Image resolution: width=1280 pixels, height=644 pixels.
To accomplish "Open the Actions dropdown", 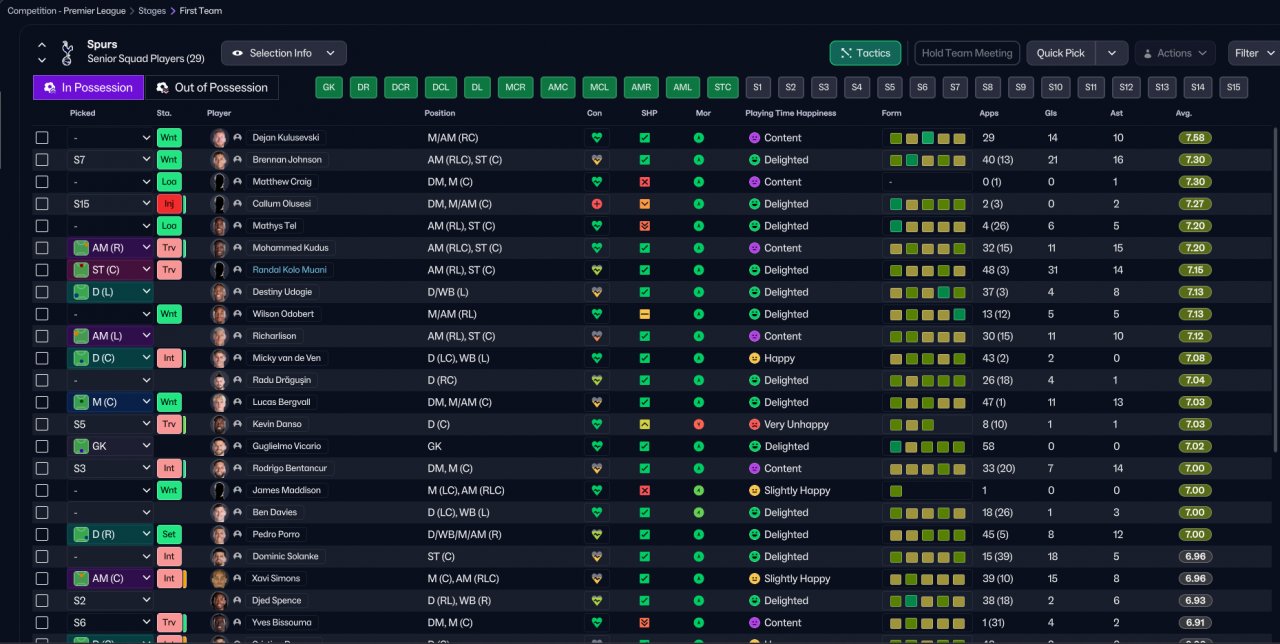I will click(1175, 53).
